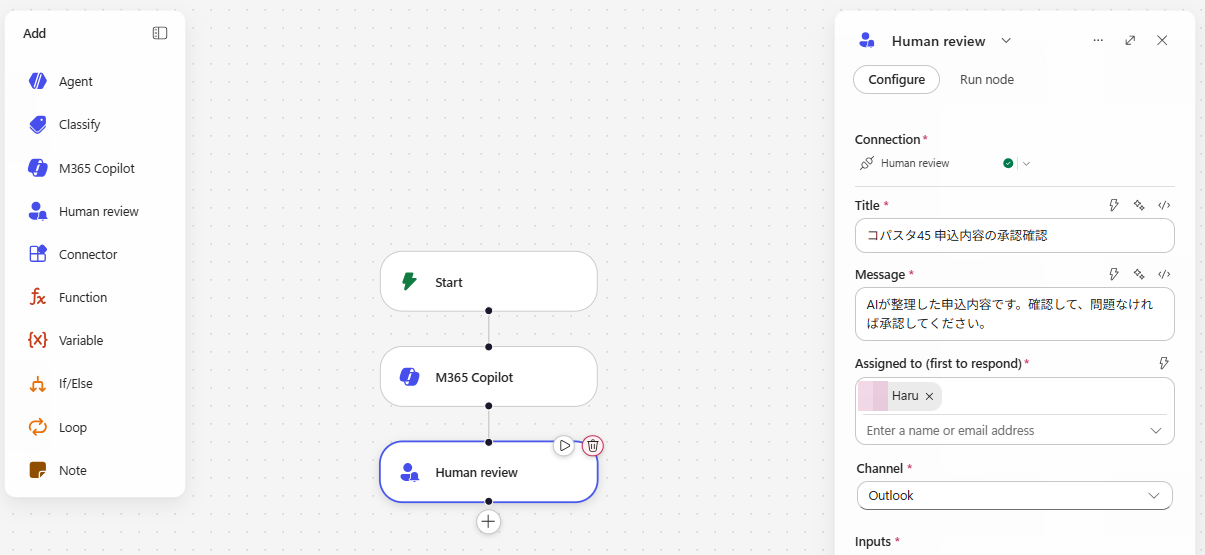Click the Haru assignee chip

coord(900,396)
